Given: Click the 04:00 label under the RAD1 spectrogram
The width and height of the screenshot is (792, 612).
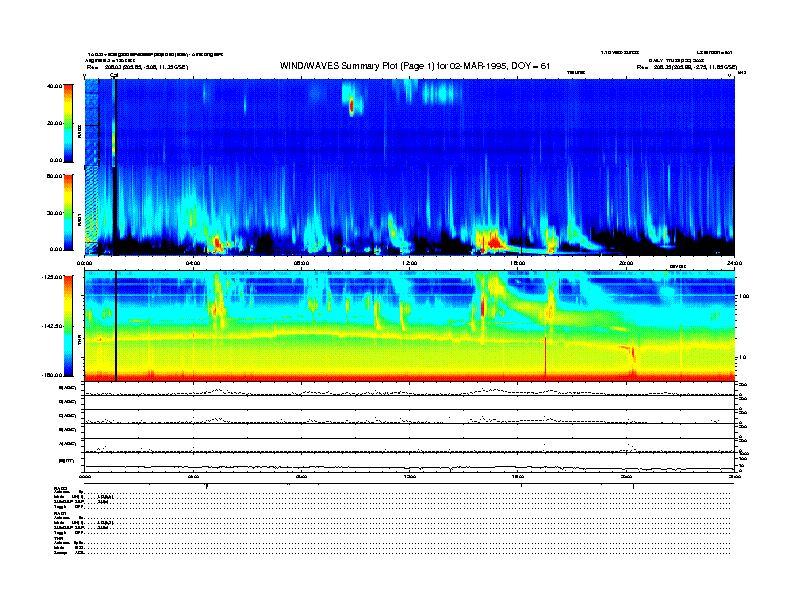Looking at the screenshot, I should coord(193,263).
